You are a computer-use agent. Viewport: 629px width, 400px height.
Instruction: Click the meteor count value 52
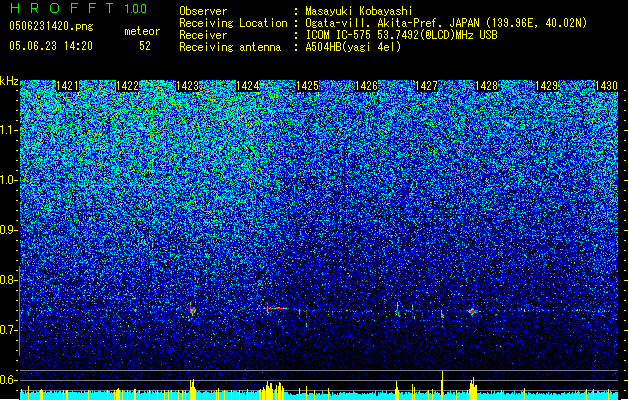pyautogui.click(x=145, y=46)
